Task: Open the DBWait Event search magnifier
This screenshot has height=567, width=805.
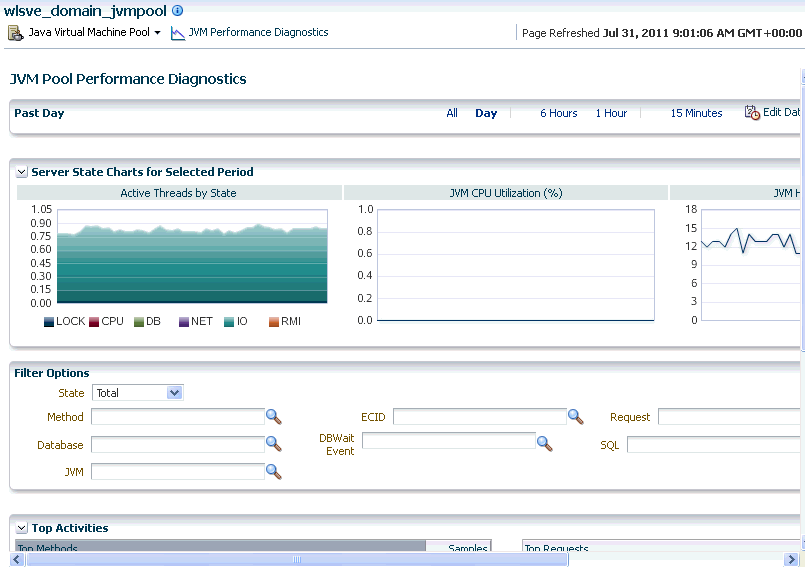Action: (544, 443)
